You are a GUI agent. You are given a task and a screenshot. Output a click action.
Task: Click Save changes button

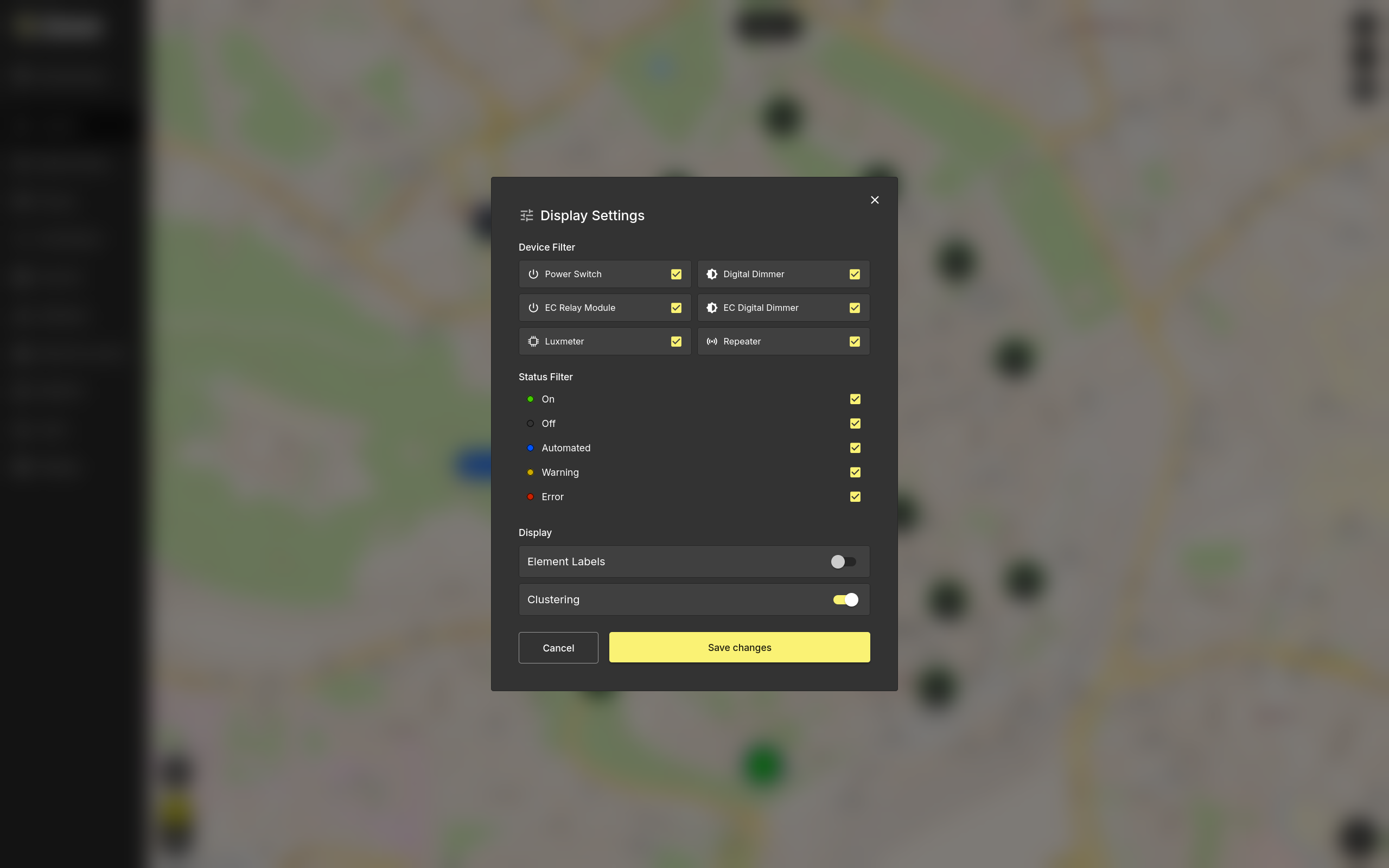point(740,647)
